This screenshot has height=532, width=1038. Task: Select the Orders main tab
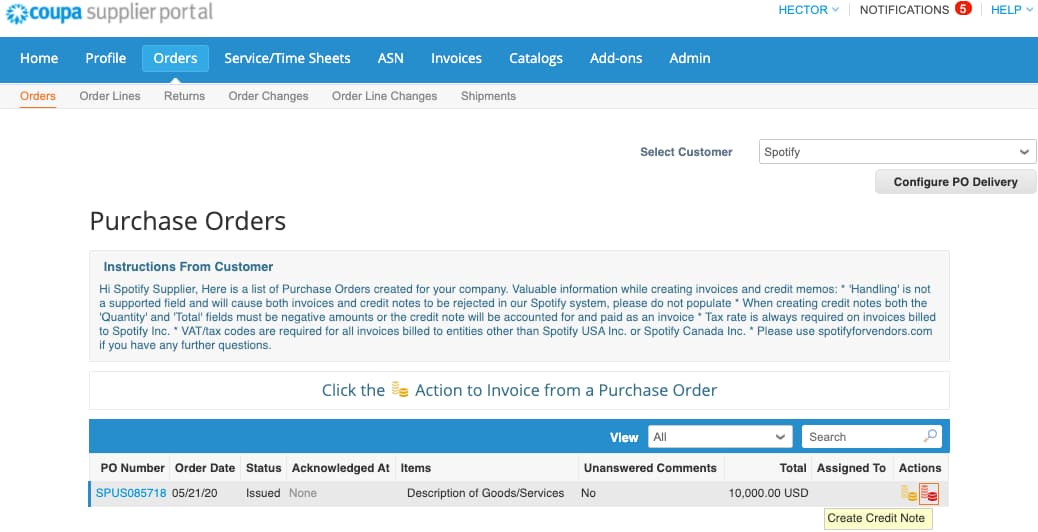tap(175, 58)
